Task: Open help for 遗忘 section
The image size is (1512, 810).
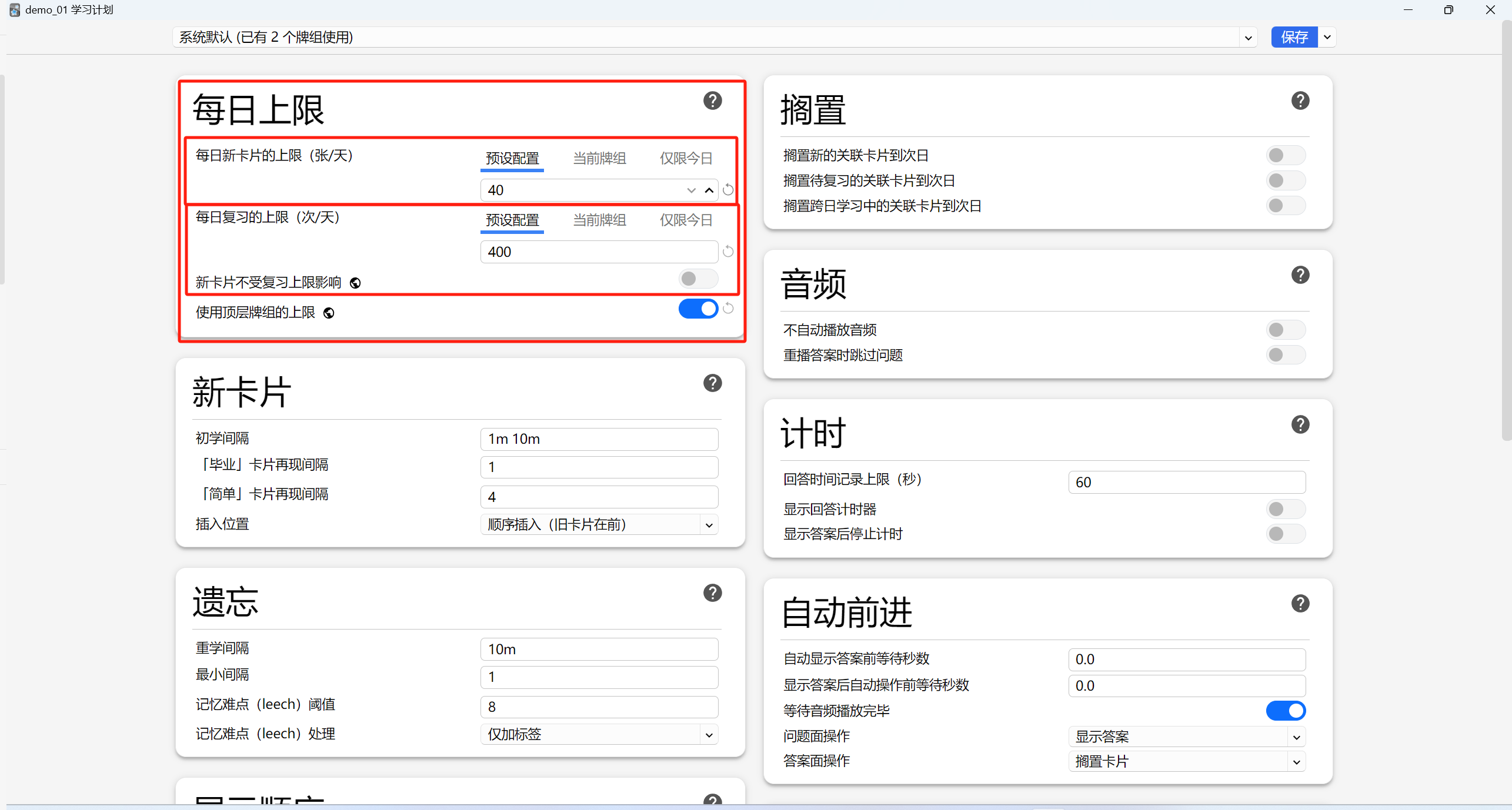Action: coord(712,593)
